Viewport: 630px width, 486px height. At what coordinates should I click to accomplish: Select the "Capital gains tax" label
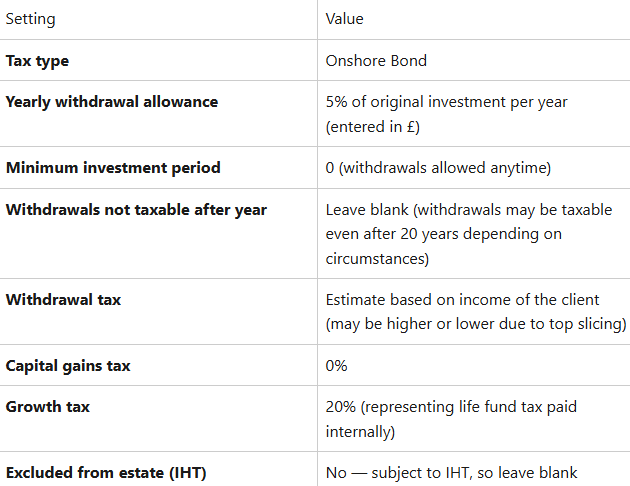(x=68, y=366)
